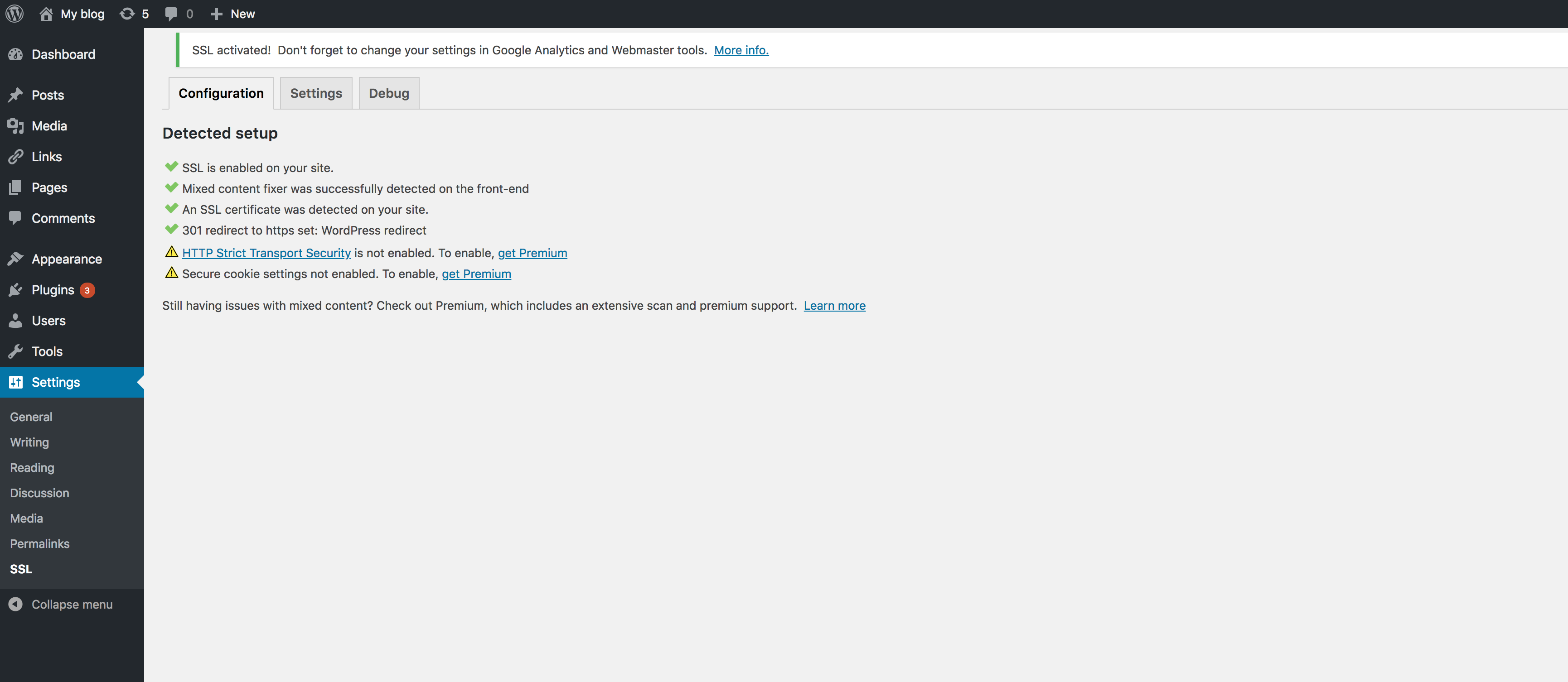Open the Media library menu item
1568x682 pixels.
48,126
